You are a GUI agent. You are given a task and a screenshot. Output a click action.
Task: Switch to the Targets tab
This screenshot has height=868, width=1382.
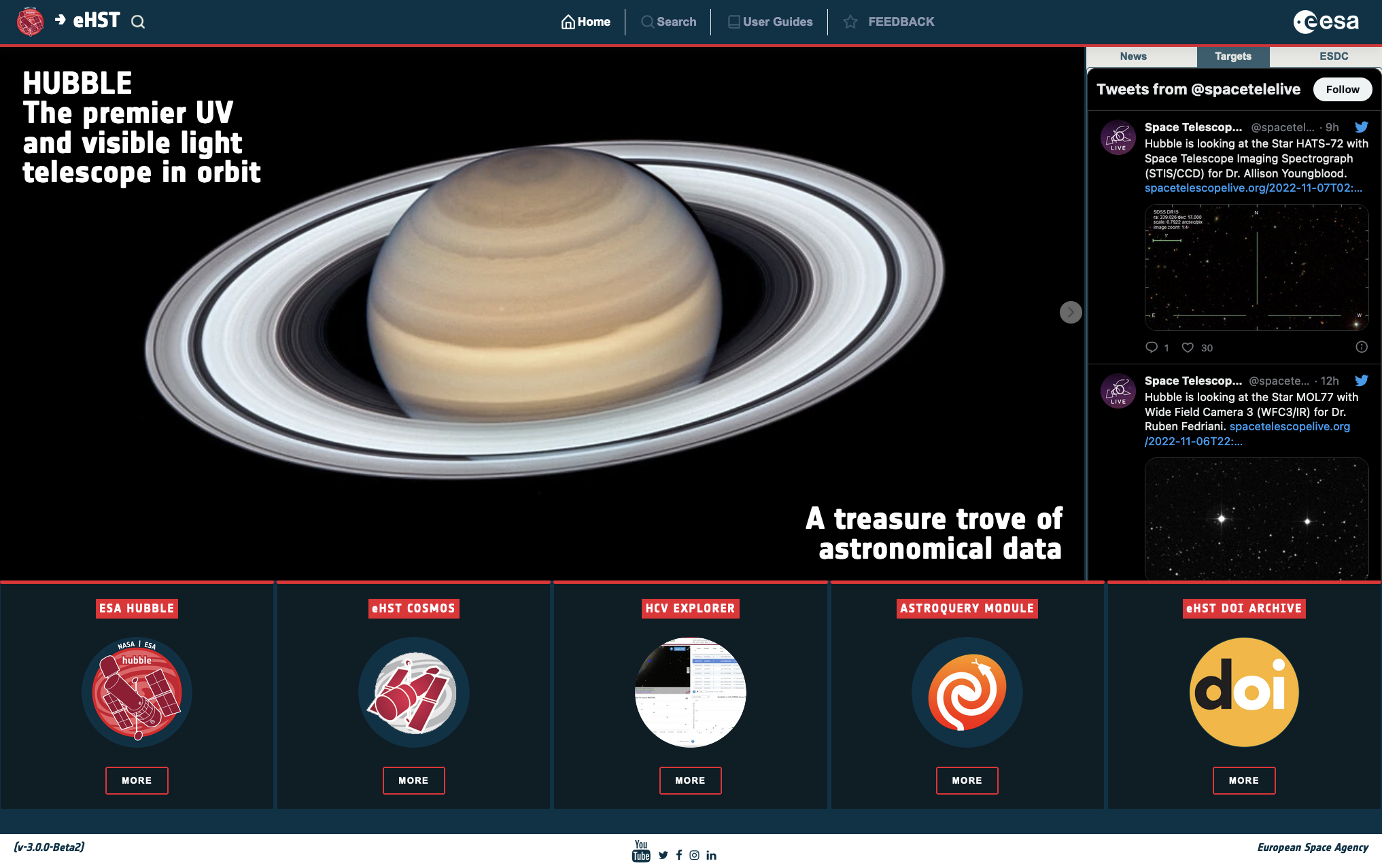[x=1233, y=56]
